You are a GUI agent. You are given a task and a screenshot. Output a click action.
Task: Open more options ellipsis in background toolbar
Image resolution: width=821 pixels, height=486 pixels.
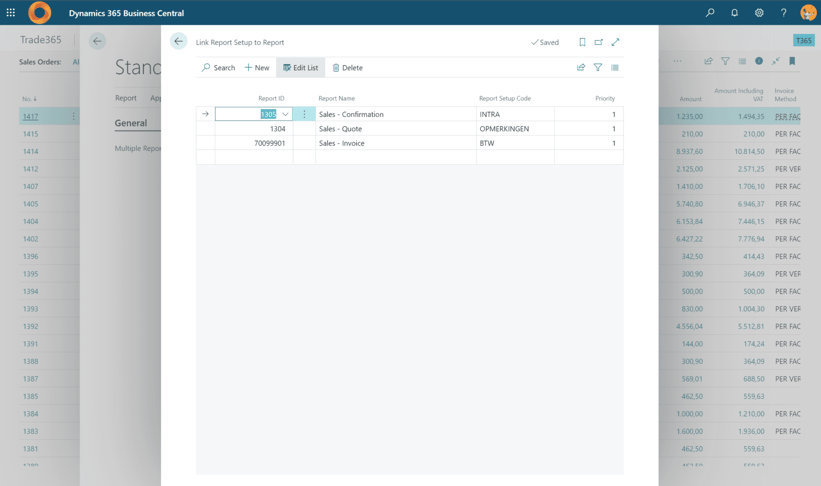coord(678,61)
